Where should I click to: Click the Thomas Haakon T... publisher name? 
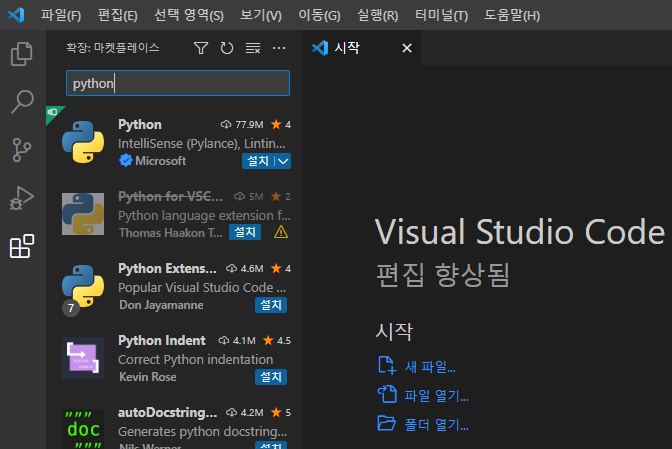tap(171, 233)
